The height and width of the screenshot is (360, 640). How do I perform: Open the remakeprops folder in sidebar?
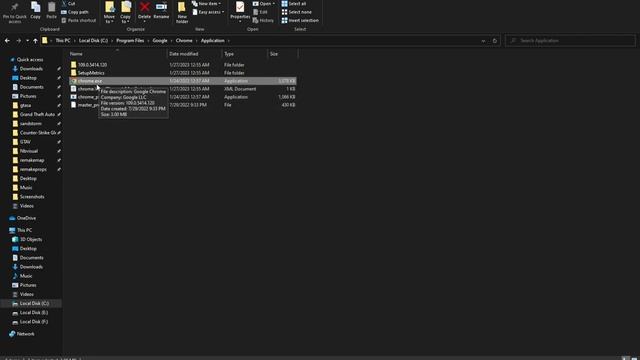pos(33,169)
